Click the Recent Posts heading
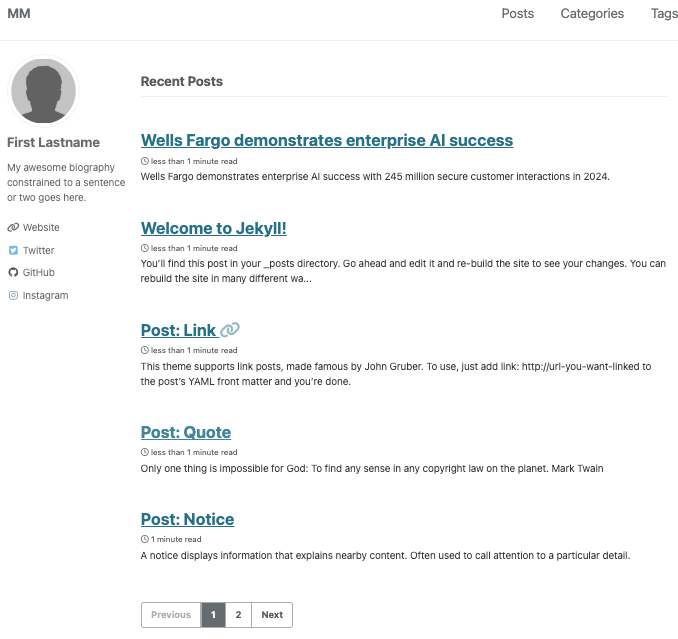 click(x=182, y=81)
